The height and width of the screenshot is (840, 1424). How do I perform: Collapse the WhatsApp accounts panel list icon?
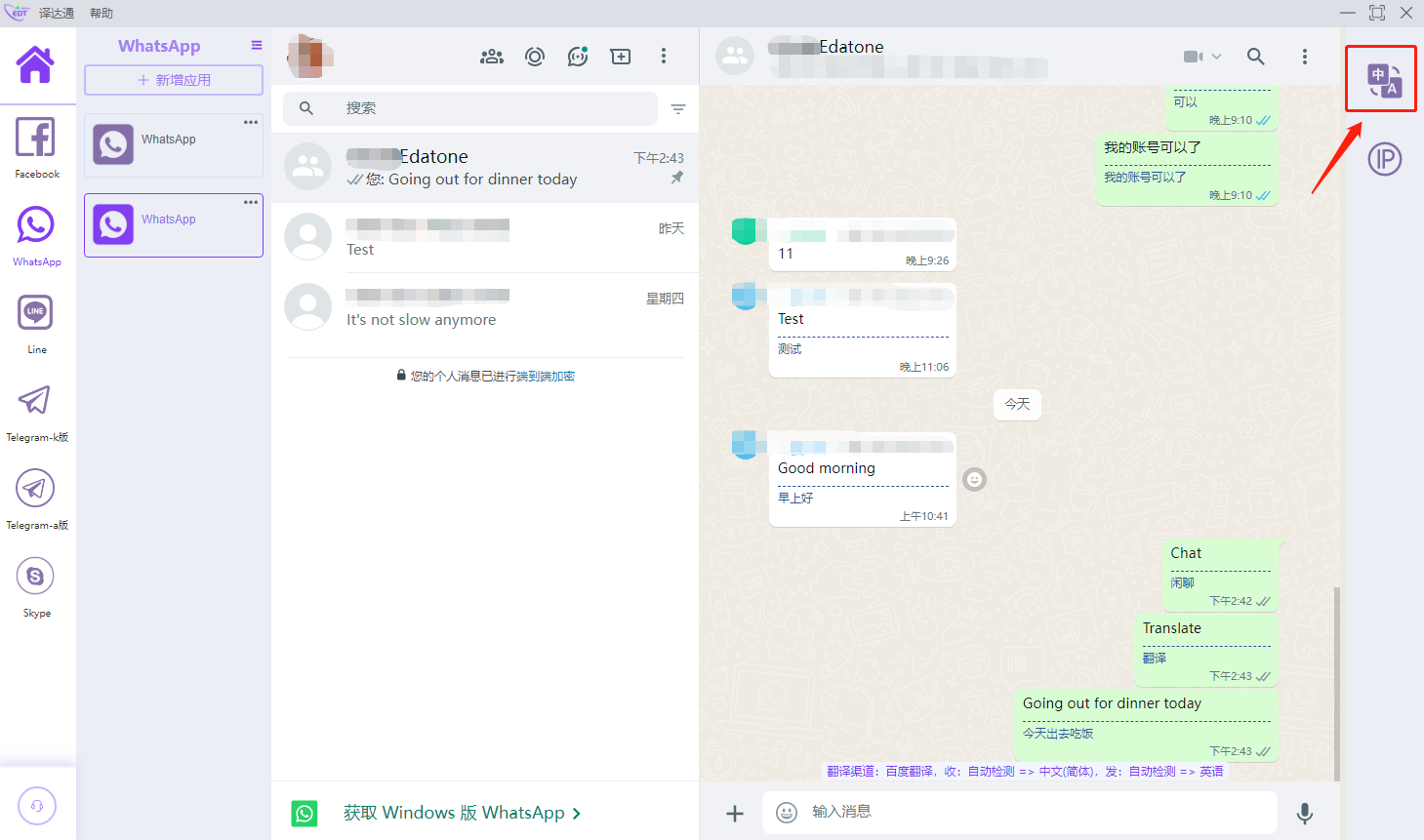click(257, 46)
